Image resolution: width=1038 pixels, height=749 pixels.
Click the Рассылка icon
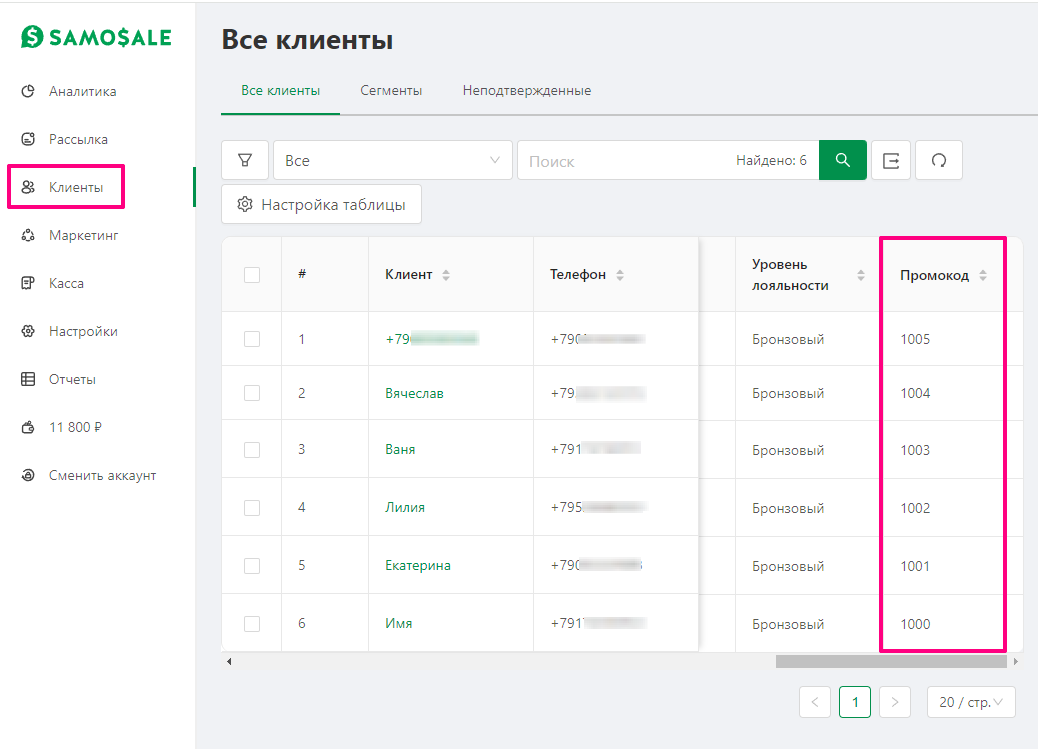(28, 139)
